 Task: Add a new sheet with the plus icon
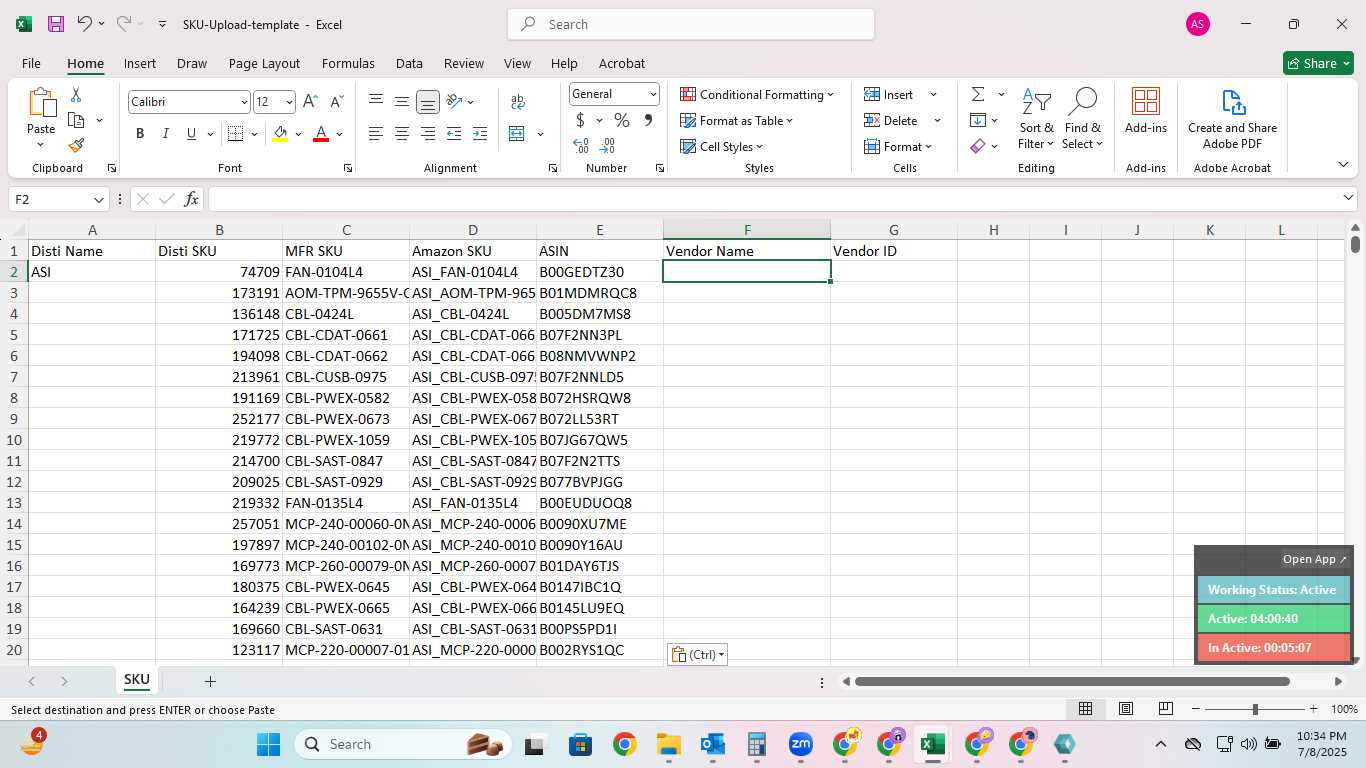click(x=210, y=681)
